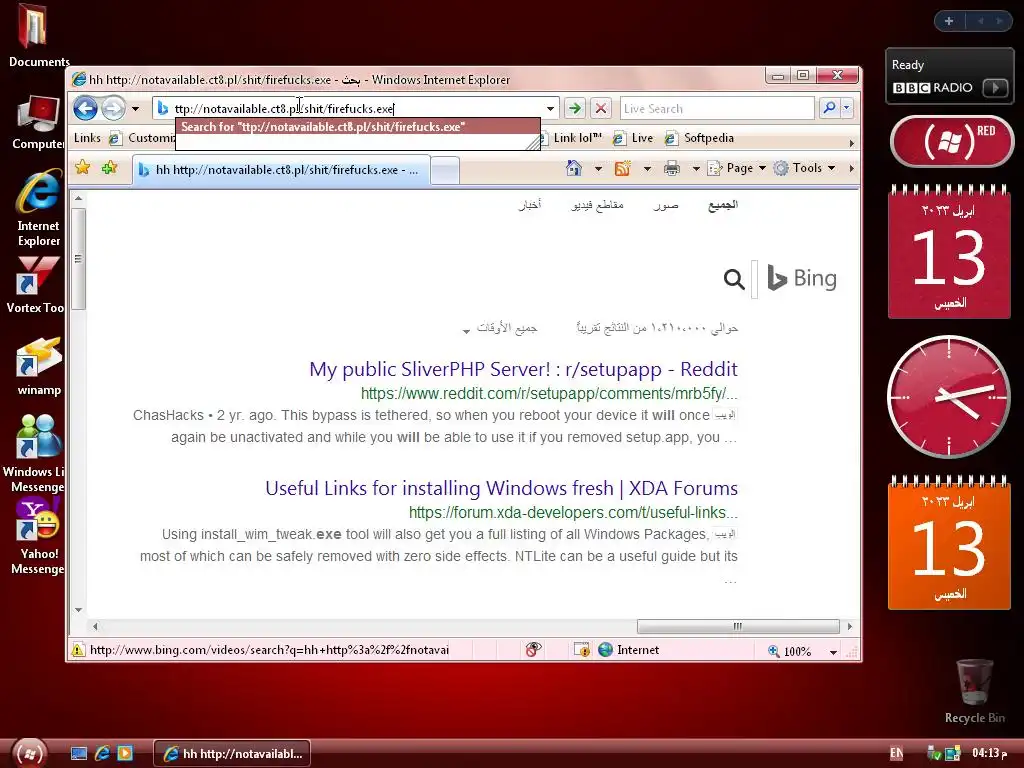Image resolution: width=1024 pixels, height=768 pixels.
Task: Click the analog clock gadget
Action: (x=949, y=396)
